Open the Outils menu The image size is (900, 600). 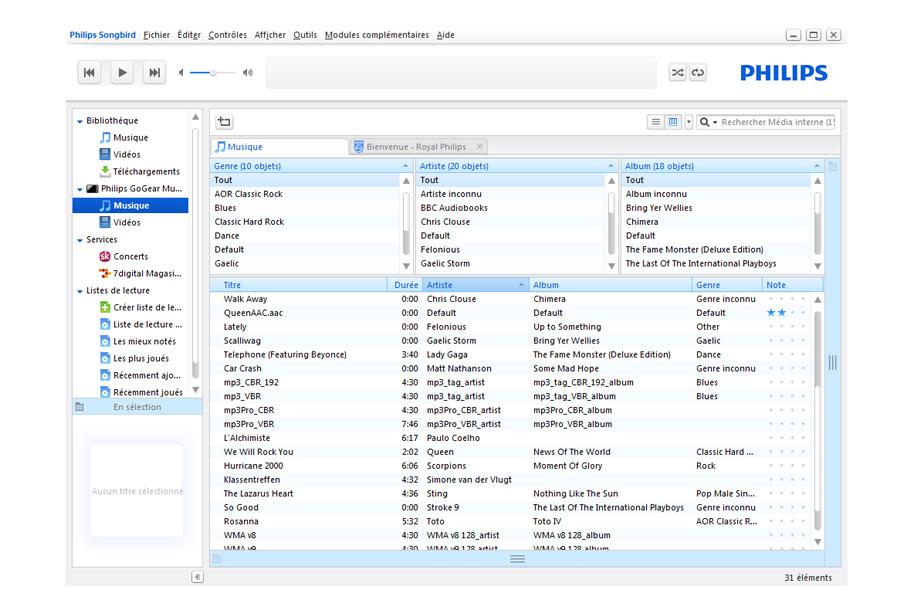pos(305,35)
